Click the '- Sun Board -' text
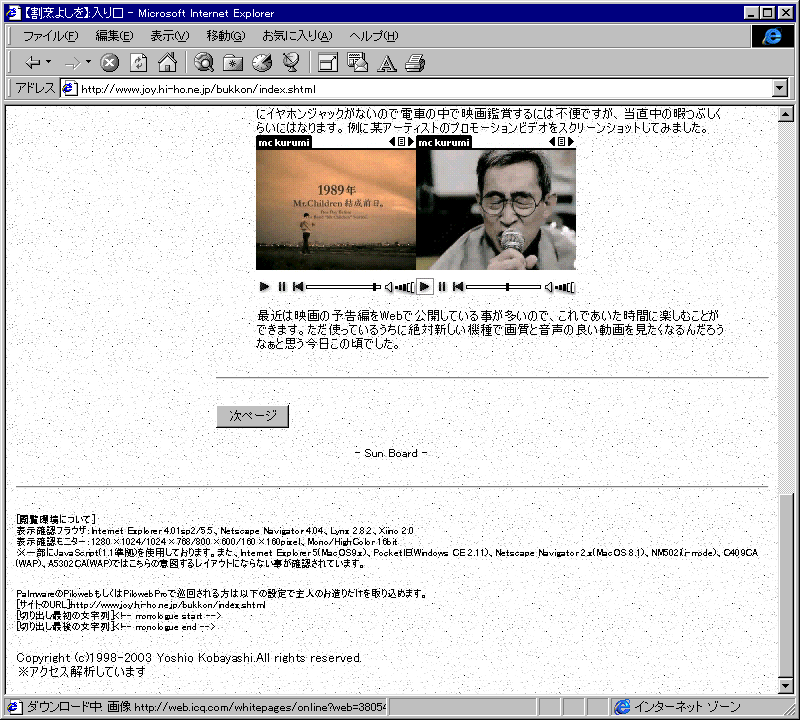 [x=391, y=453]
